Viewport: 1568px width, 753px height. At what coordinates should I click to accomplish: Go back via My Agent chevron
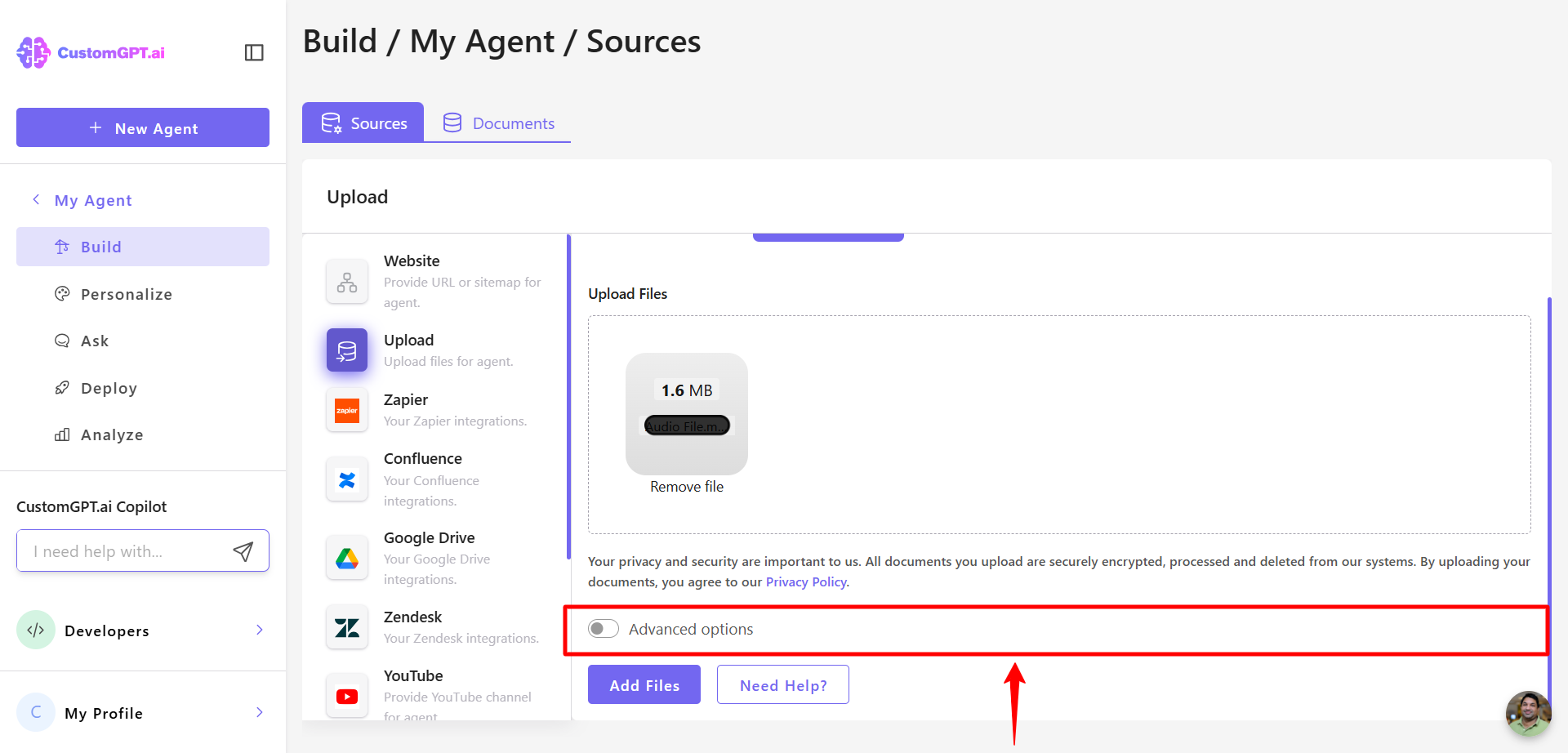pos(36,199)
